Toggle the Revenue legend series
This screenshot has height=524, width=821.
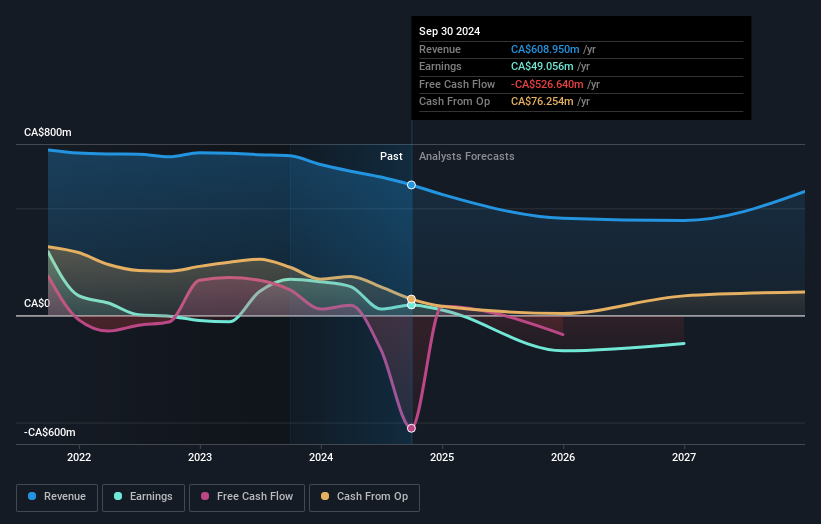point(57,497)
